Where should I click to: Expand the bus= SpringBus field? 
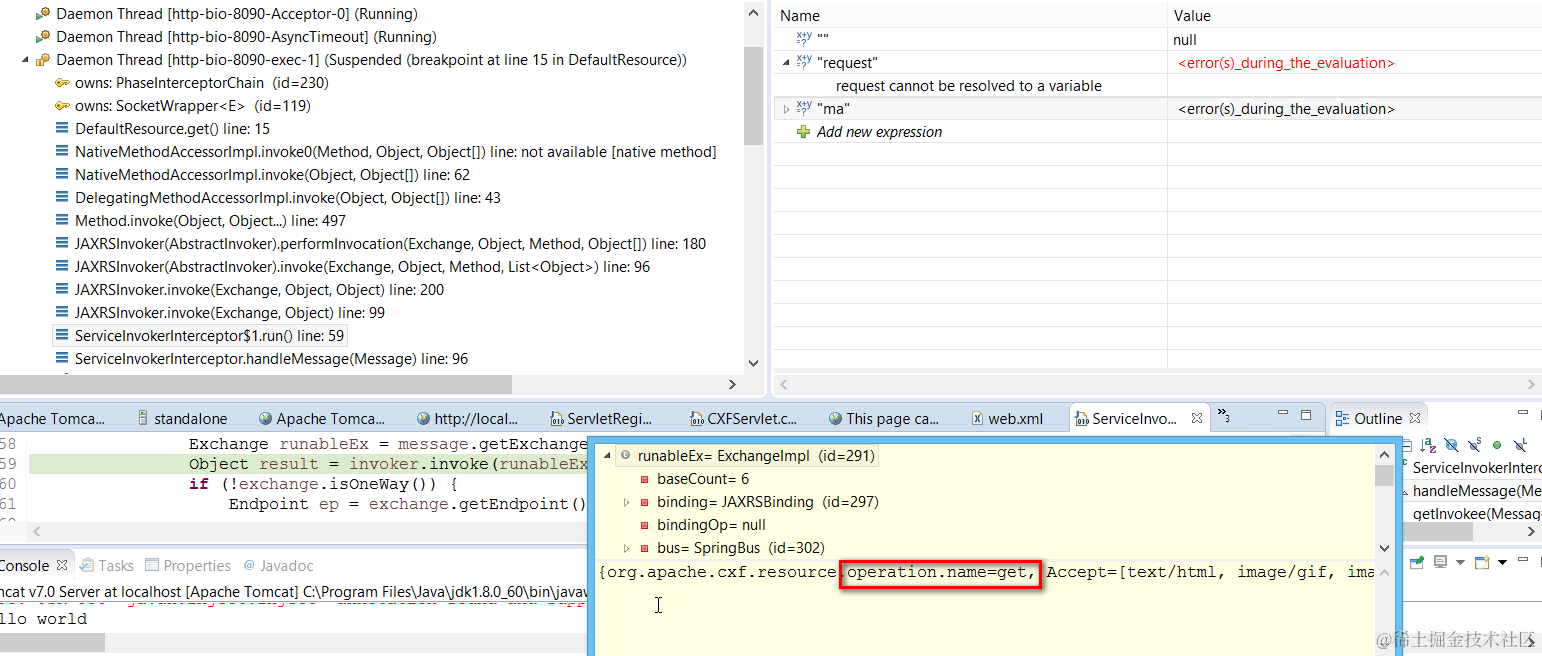pos(626,548)
